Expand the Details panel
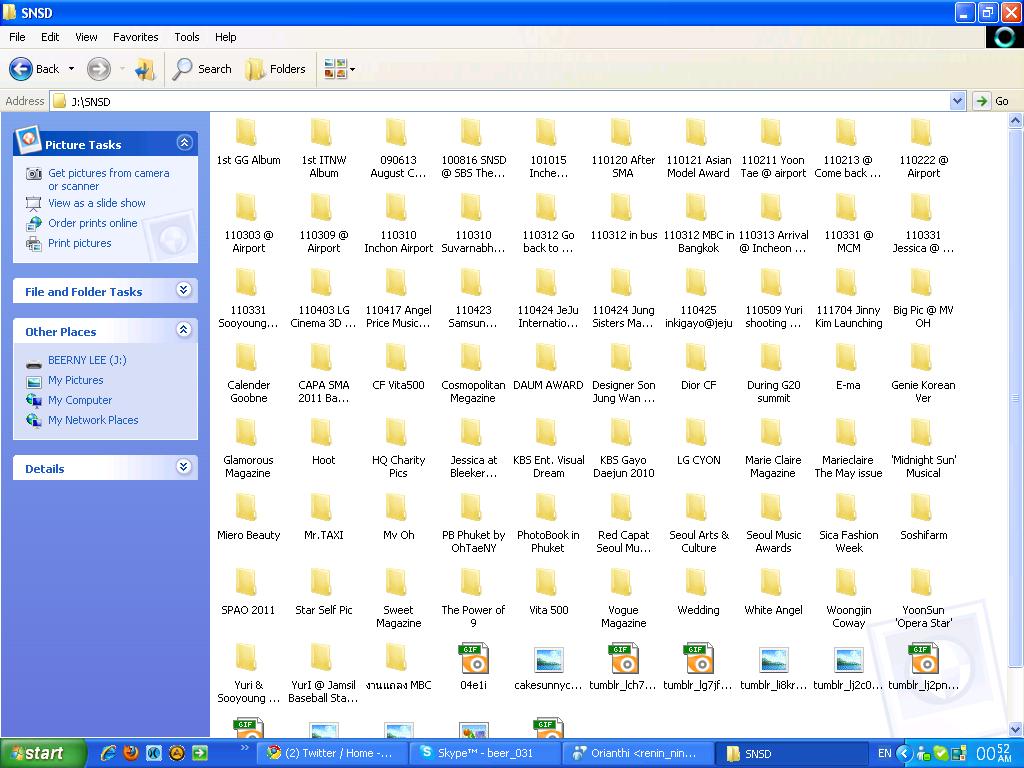Screen dimensions: 1024x768 coord(184,467)
